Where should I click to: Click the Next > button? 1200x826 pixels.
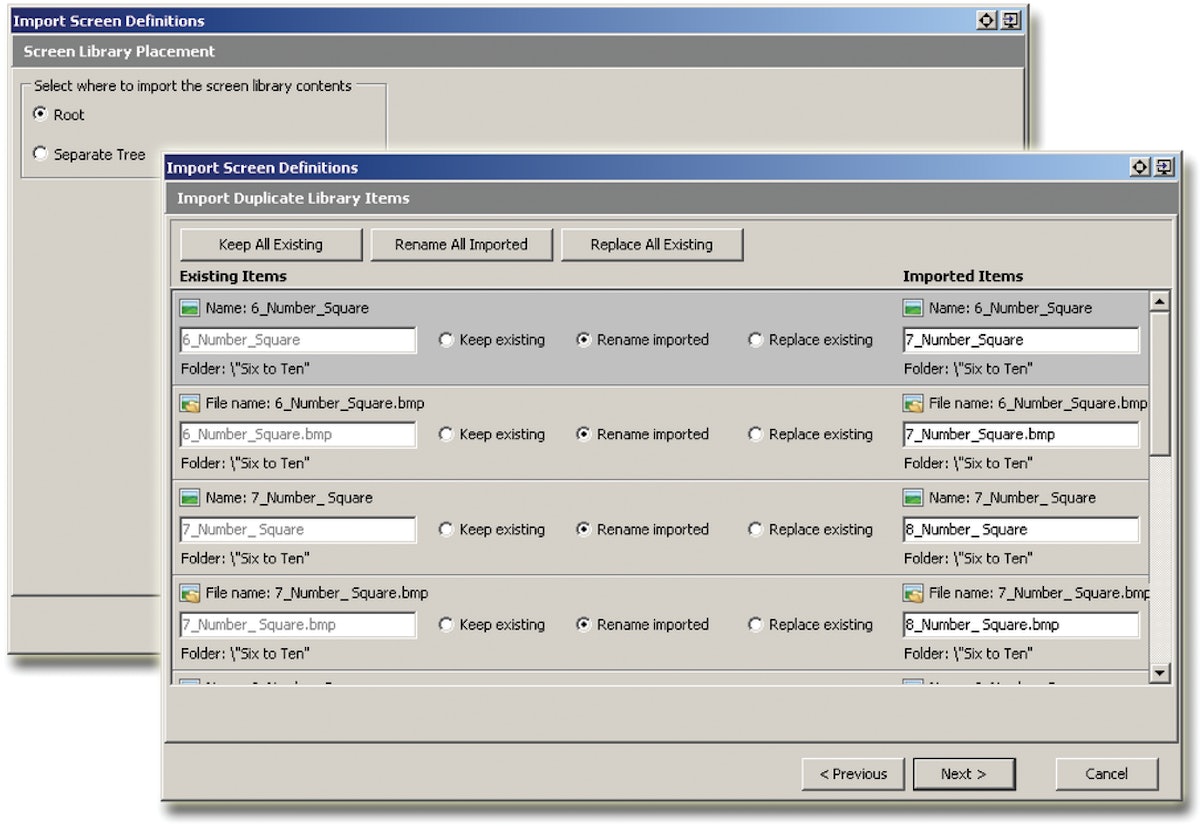(964, 773)
